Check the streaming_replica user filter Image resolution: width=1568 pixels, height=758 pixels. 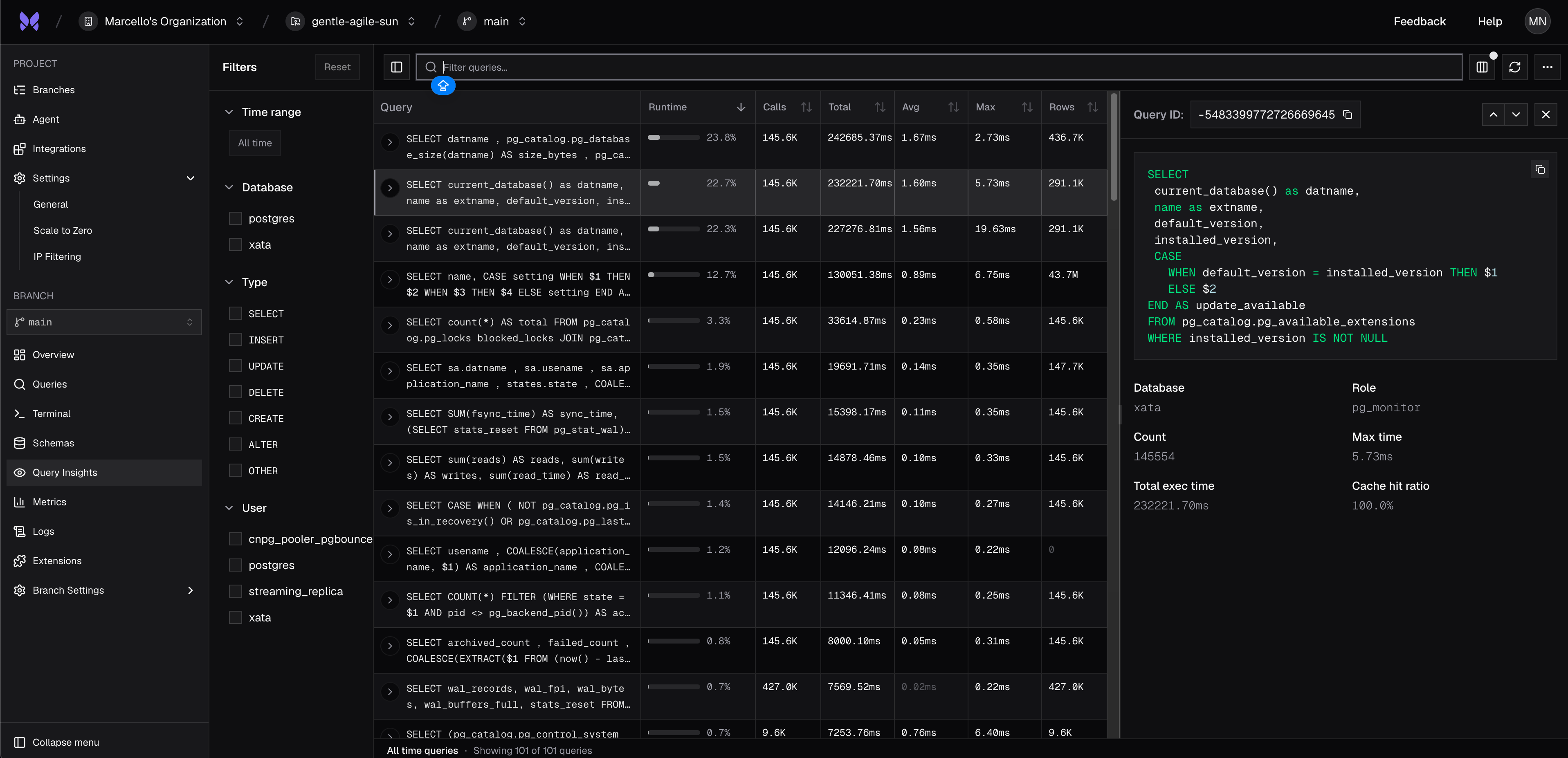(x=236, y=591)
